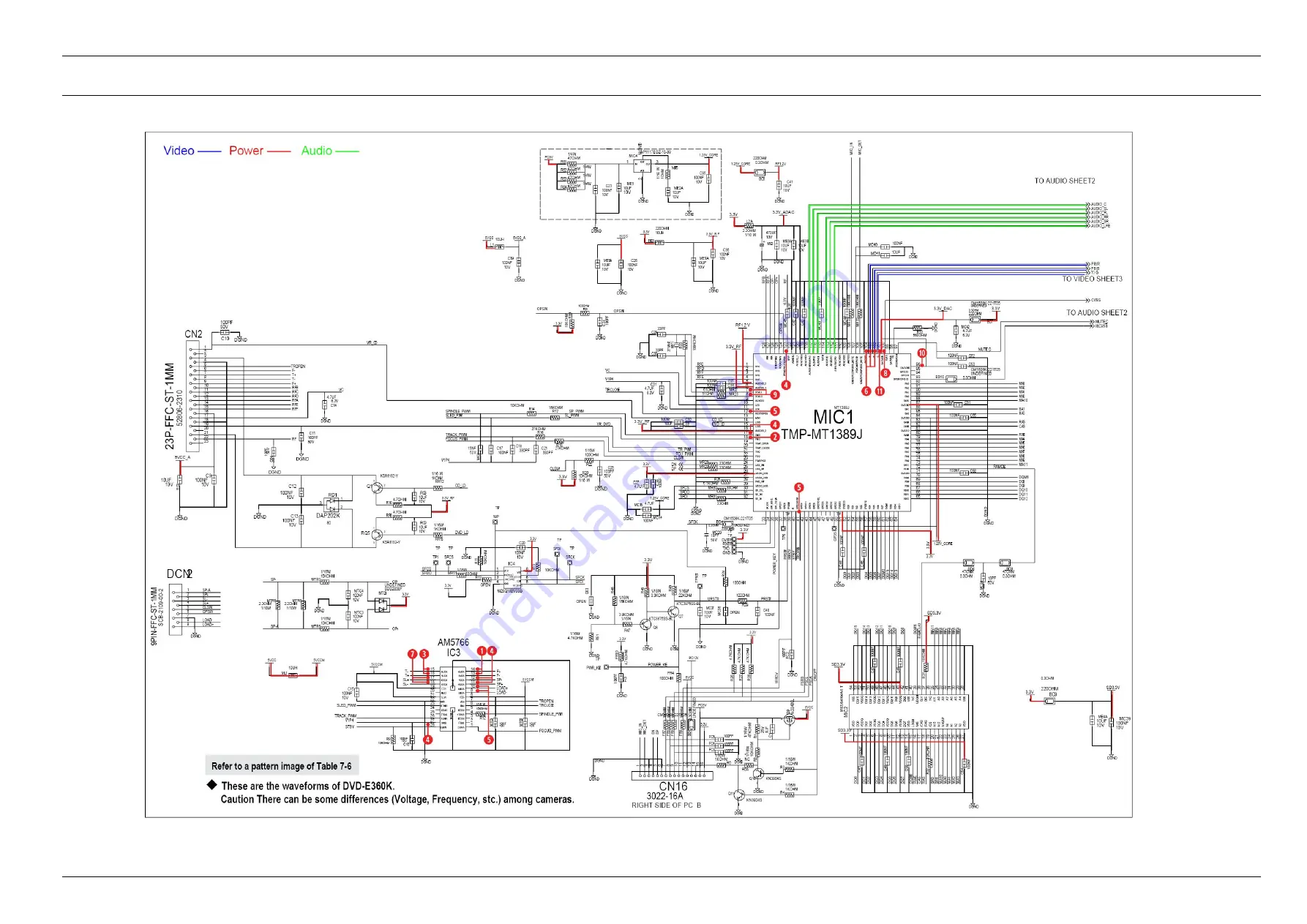1307x924 pixels.
Task: Select the large "MIC1" chip label
Action: coord(834,417)
